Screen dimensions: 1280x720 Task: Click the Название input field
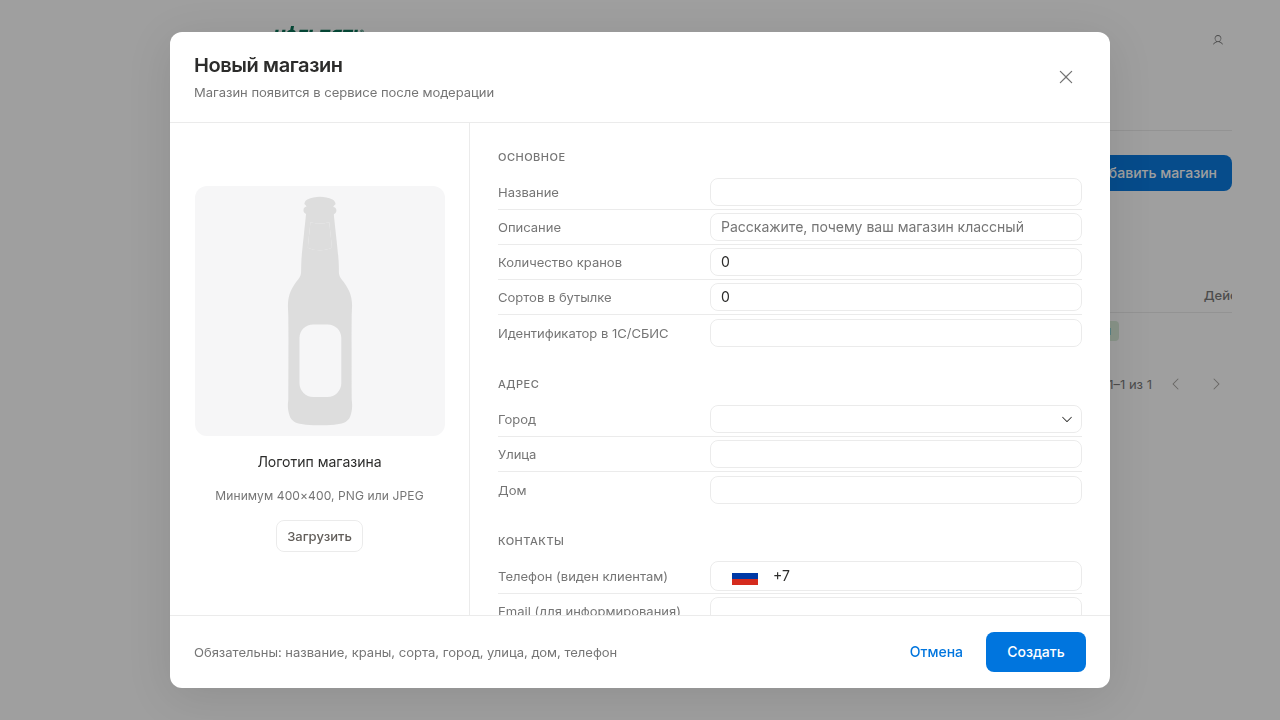(896, 192)
